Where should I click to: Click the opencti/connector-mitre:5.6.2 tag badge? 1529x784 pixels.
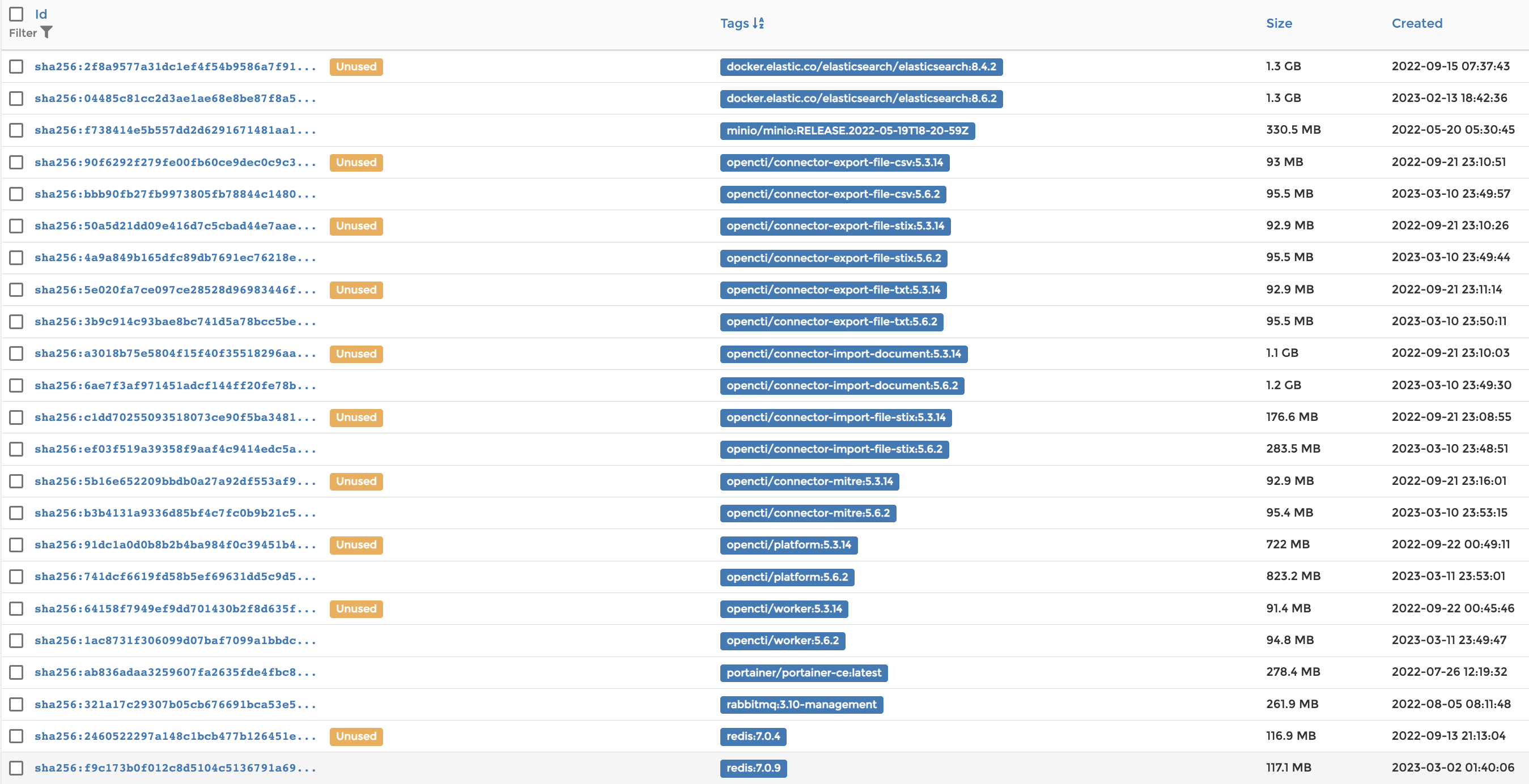808,513
